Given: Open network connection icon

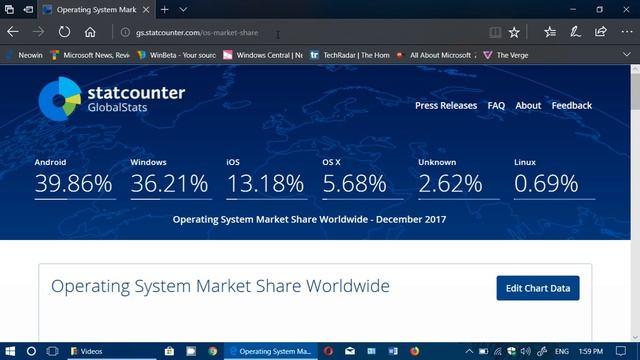Looking at the screenshot, I should tap(498, 351).
